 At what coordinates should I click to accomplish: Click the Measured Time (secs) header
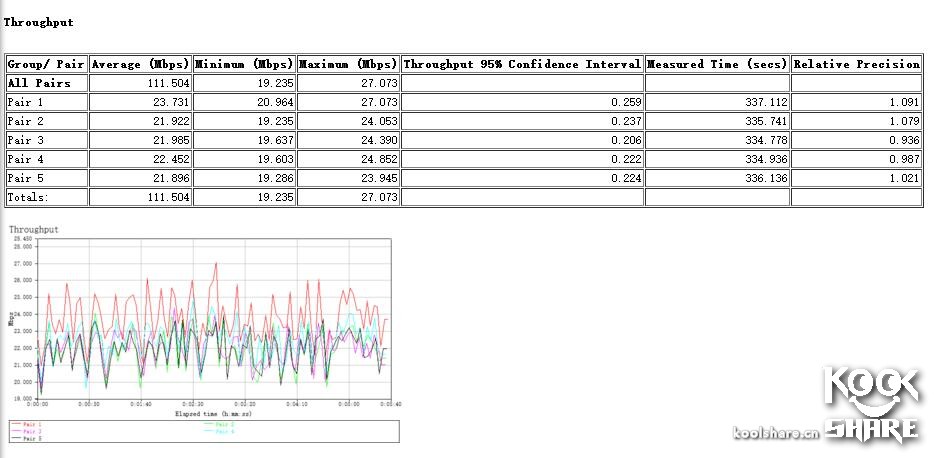tap(716, 64)
